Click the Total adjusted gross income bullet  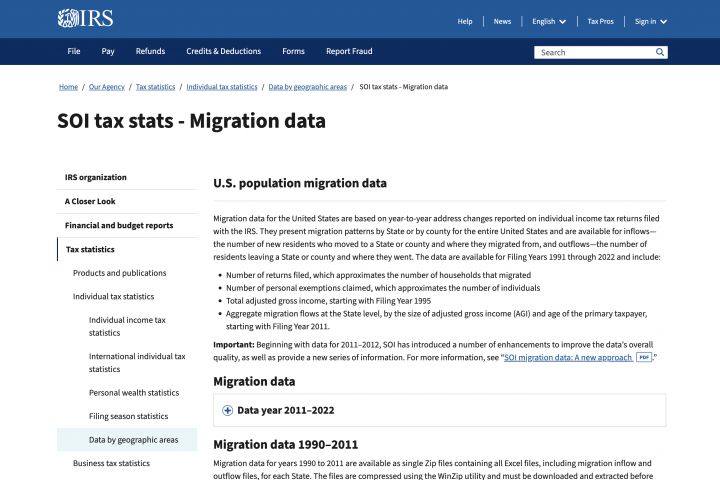(x=328, y=301)
